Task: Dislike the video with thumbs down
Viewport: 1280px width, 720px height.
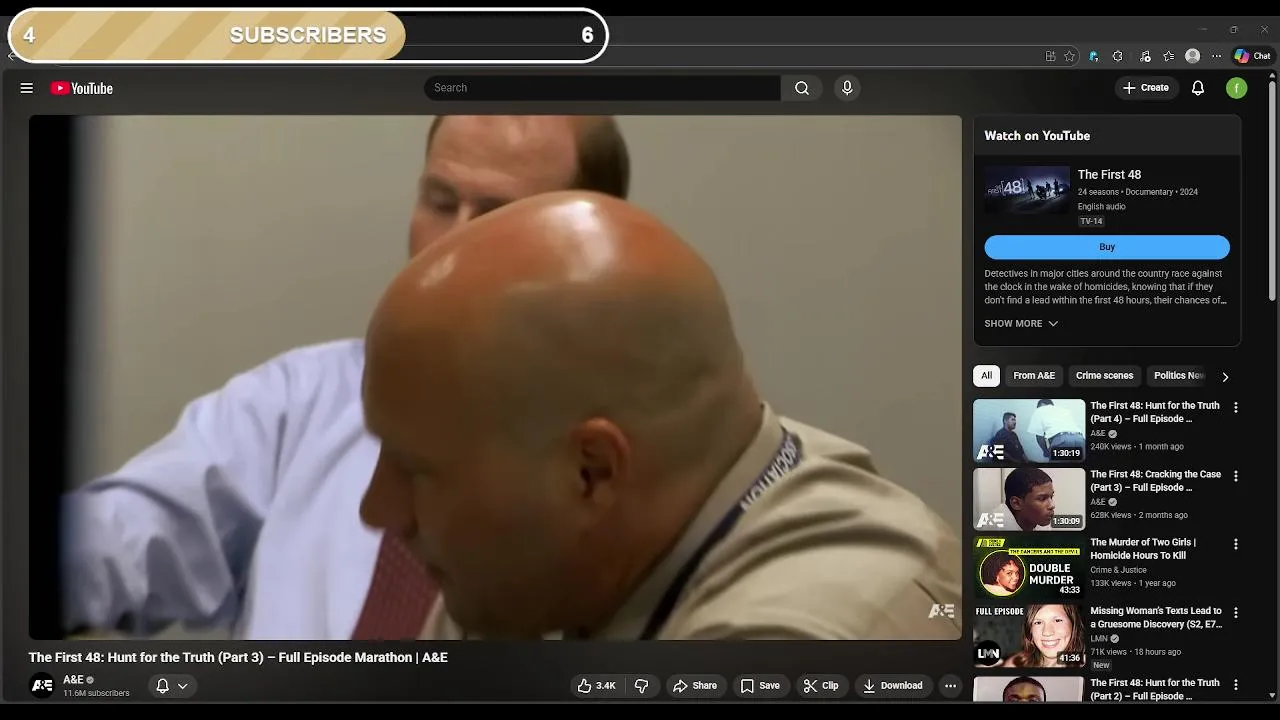Action: (x=642, y=686)
